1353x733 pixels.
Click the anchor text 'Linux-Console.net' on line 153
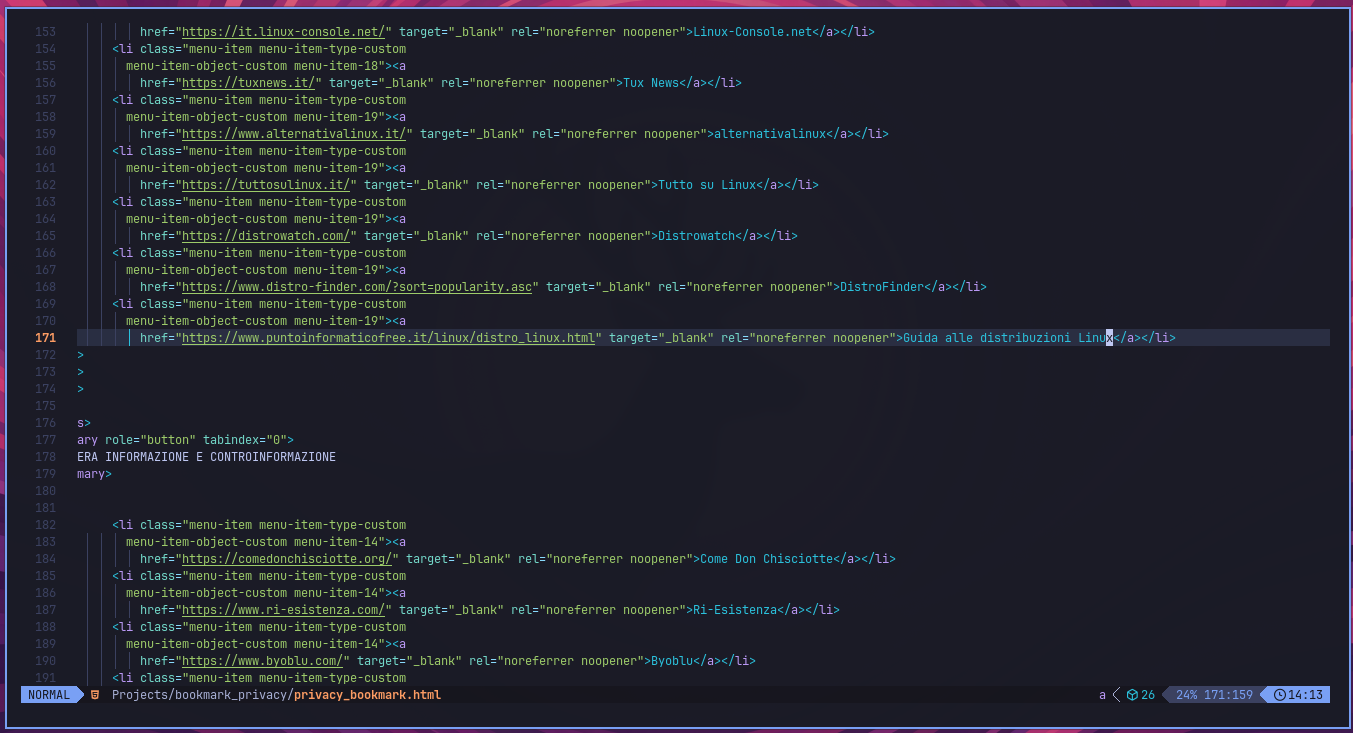[752, 32]
